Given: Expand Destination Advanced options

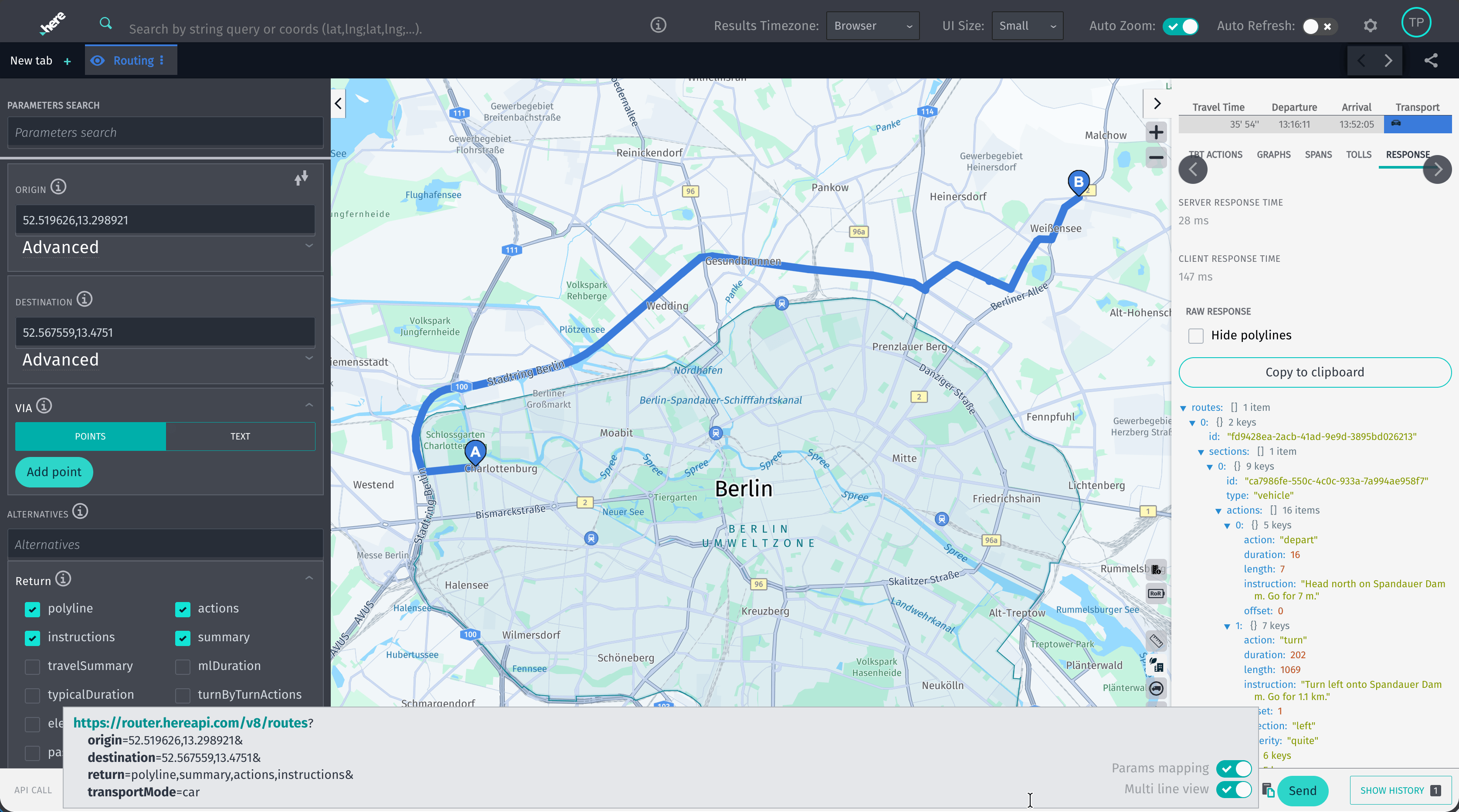Looking at the screenshot, I should click(166, 359).
